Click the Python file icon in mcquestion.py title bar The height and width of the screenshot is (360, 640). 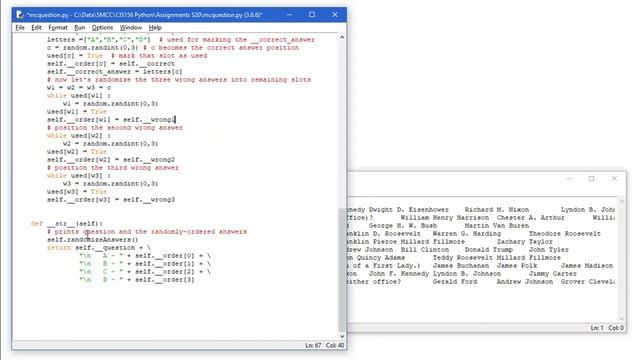20,15
